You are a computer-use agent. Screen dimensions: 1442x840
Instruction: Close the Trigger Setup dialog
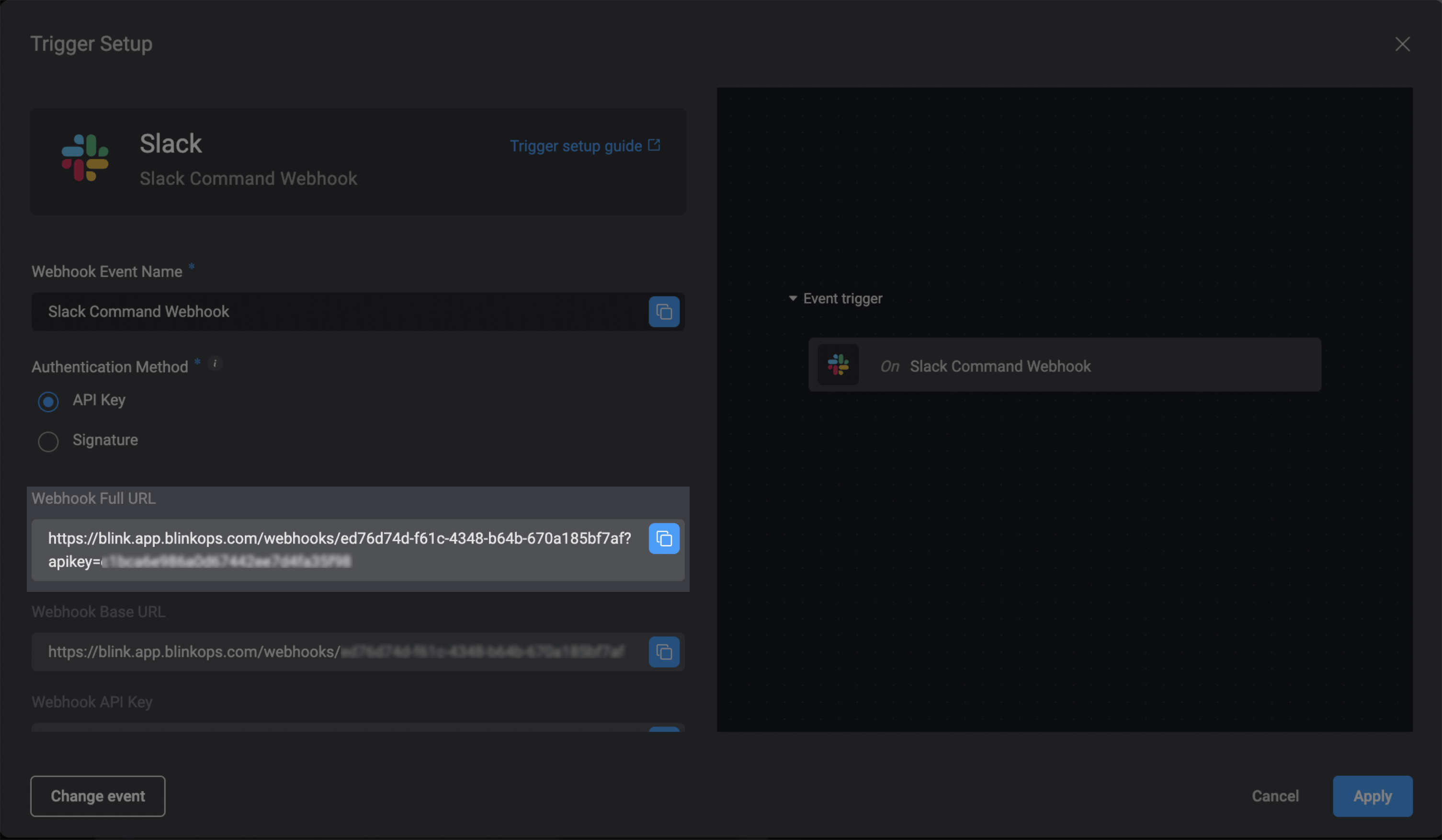pyautogui.click(x=1402, y=44)
